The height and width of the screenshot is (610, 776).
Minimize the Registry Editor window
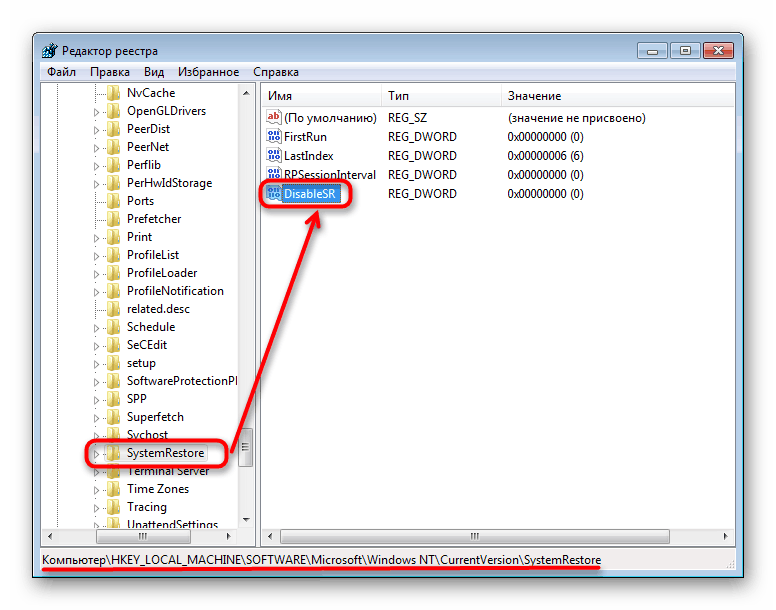(x=652, y=51)
